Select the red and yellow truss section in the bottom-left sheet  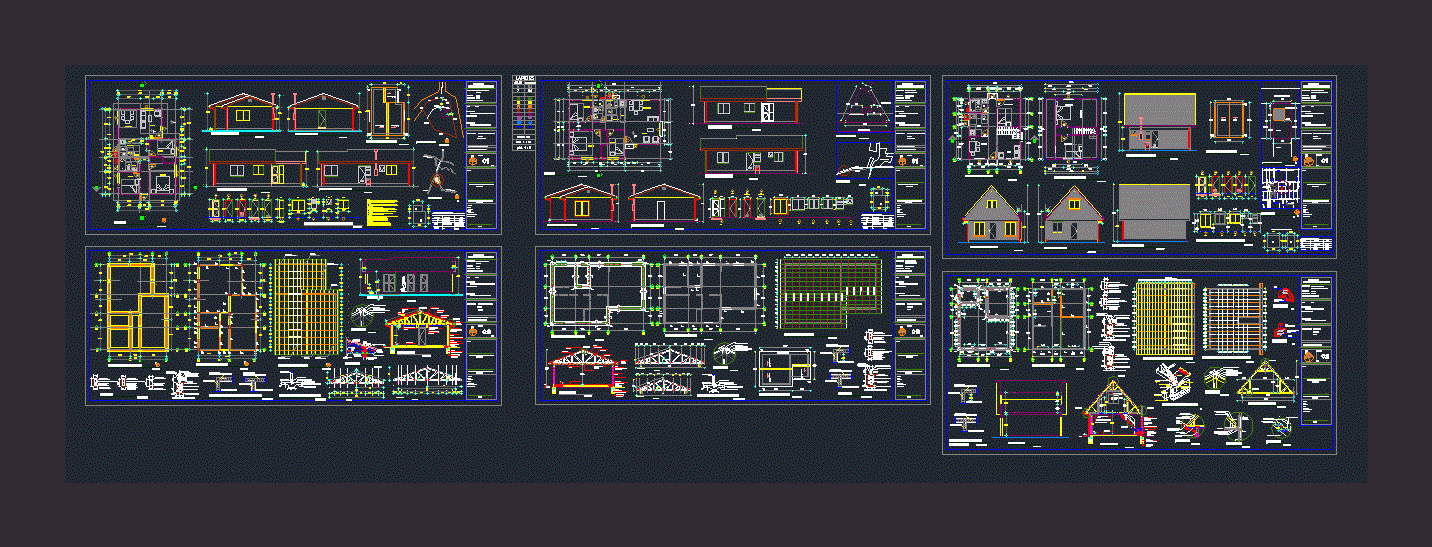(420, 332)
